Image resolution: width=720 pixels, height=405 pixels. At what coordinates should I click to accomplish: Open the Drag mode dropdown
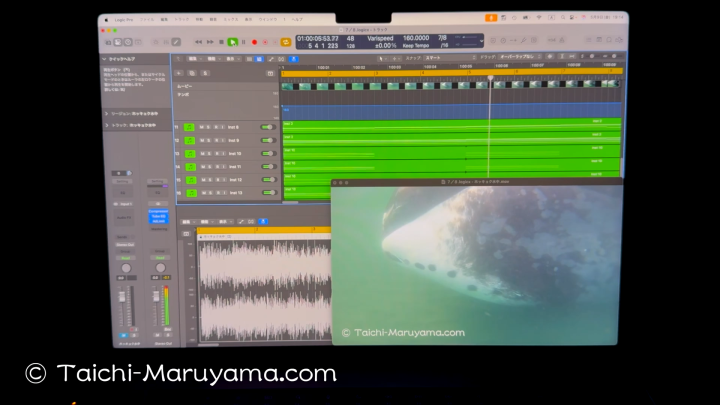(520, 57)
